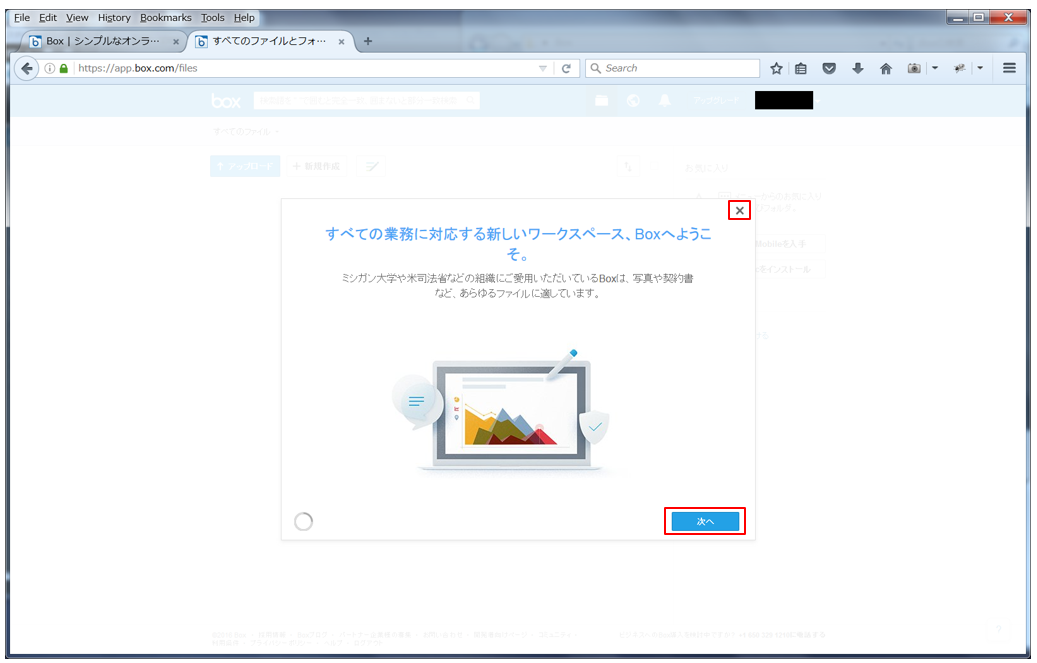Image resolution: width=1037 pixels, height=663 pixels.
Task: Close the 'すべてのファイルとフォ…' tab
Action: tap(341, 42)
